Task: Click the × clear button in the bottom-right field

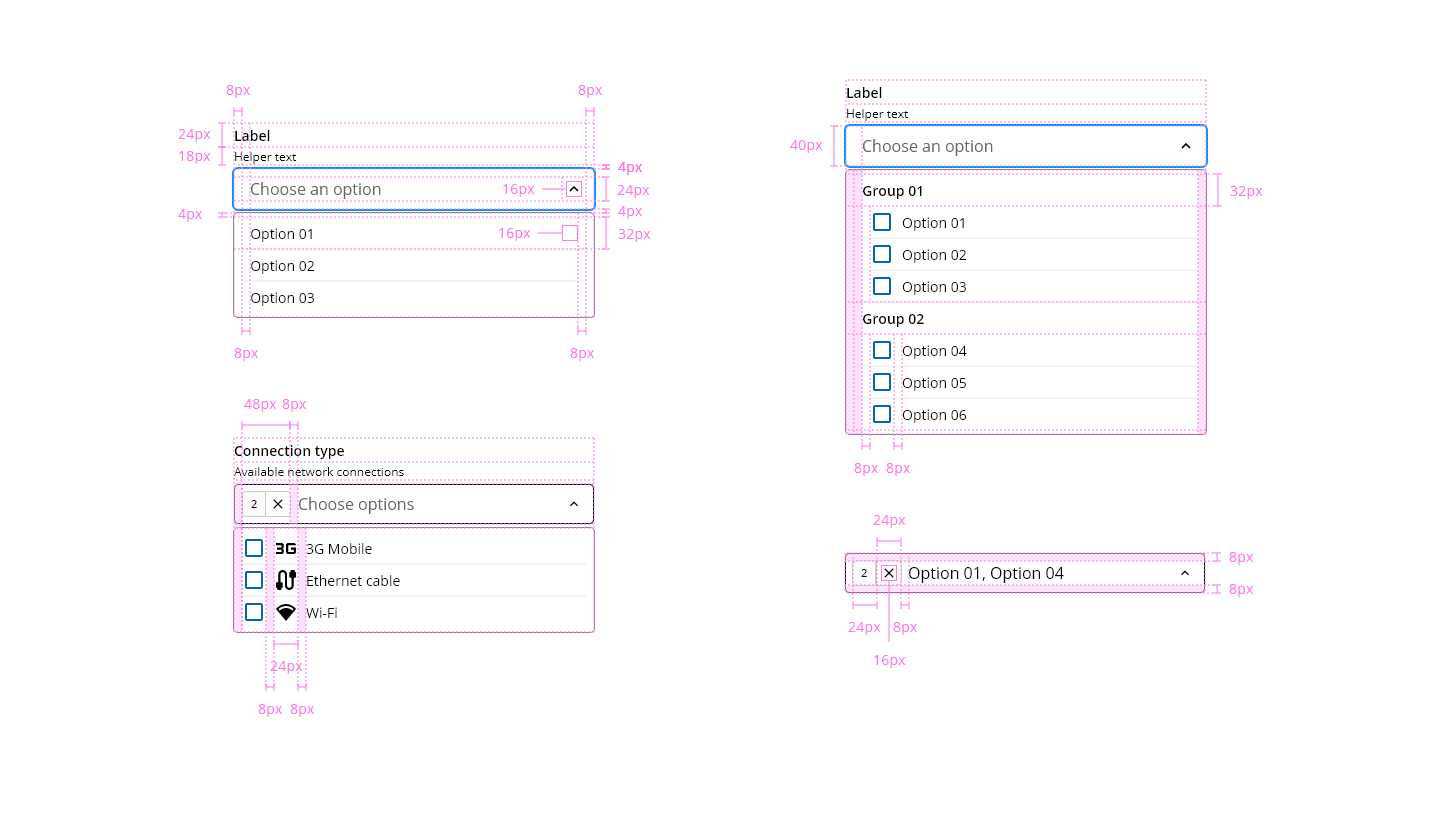Action: [x=888, y=572]
